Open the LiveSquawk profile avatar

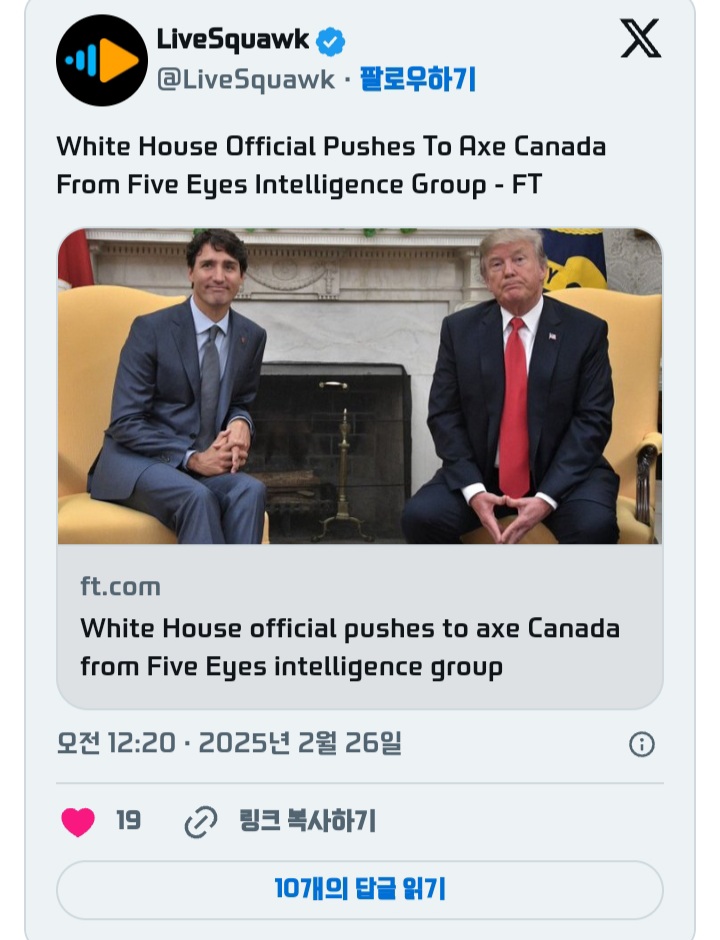click(102, 60)
